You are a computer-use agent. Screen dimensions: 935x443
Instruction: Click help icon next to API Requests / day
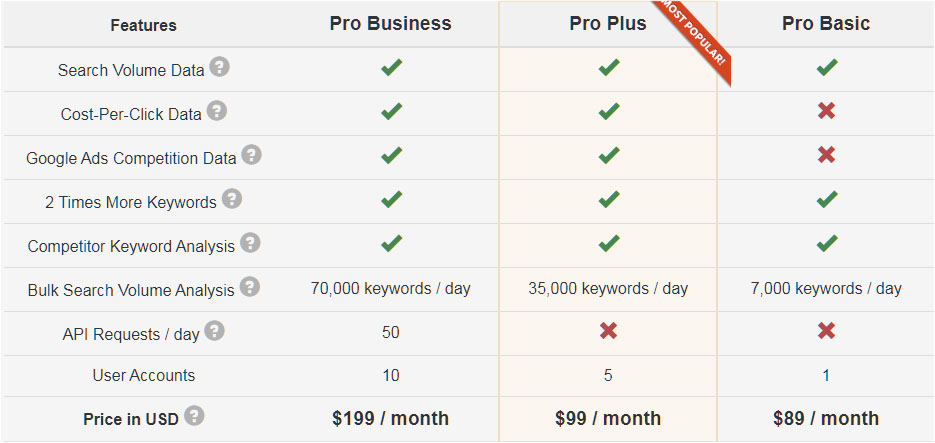pyautogui.click(x=214, y=331)
